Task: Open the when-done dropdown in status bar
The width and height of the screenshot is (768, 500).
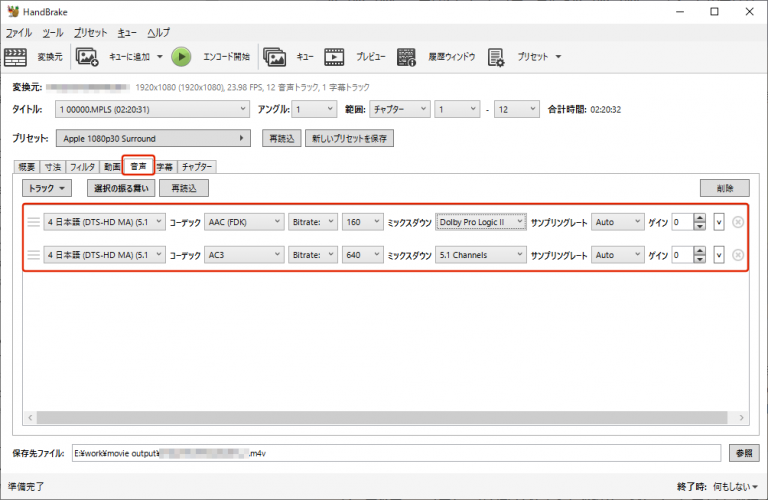Action: 735,487
